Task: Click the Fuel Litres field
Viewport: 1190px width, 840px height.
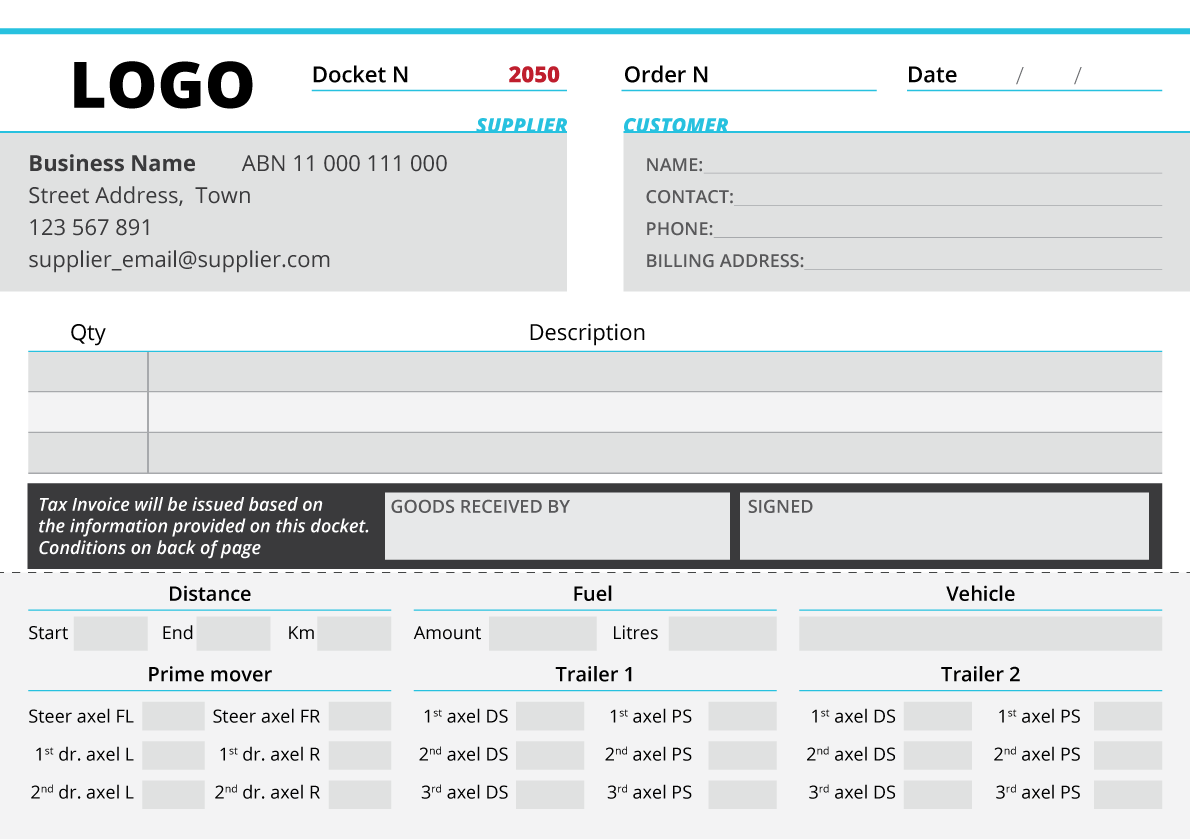Action: [722, 634]
